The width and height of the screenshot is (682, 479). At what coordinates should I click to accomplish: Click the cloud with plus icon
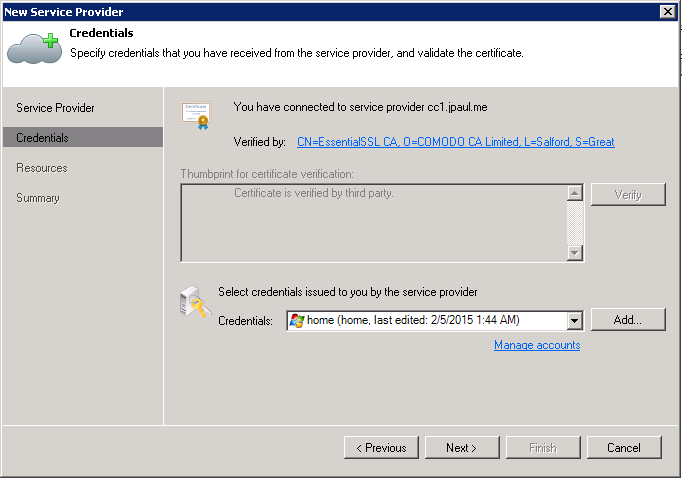pyautogui.click(x=34, y=49)
